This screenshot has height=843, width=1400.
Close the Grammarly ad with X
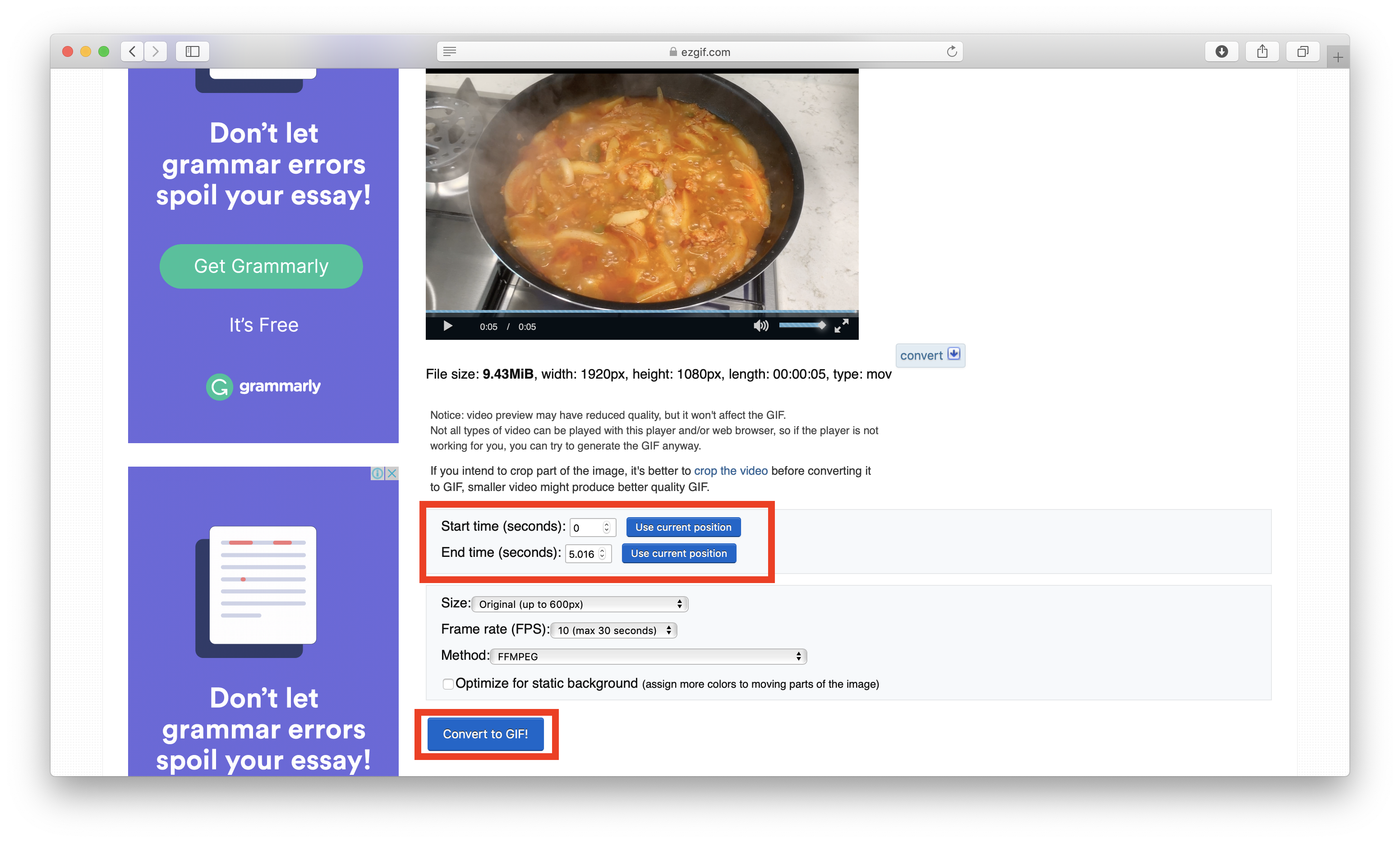[392, 473]
